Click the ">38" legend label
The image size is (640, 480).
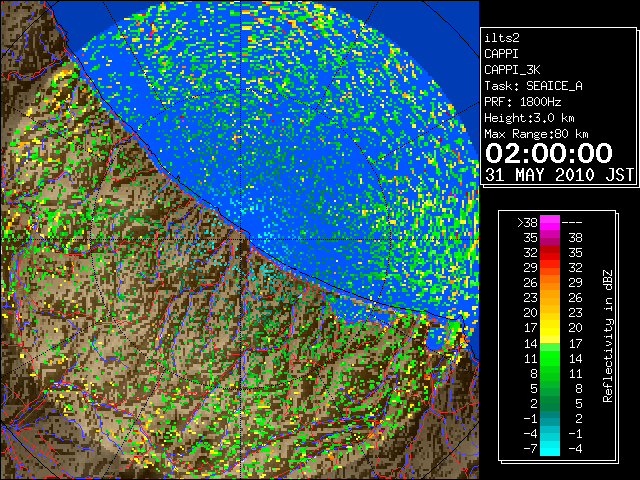point(527,222)
